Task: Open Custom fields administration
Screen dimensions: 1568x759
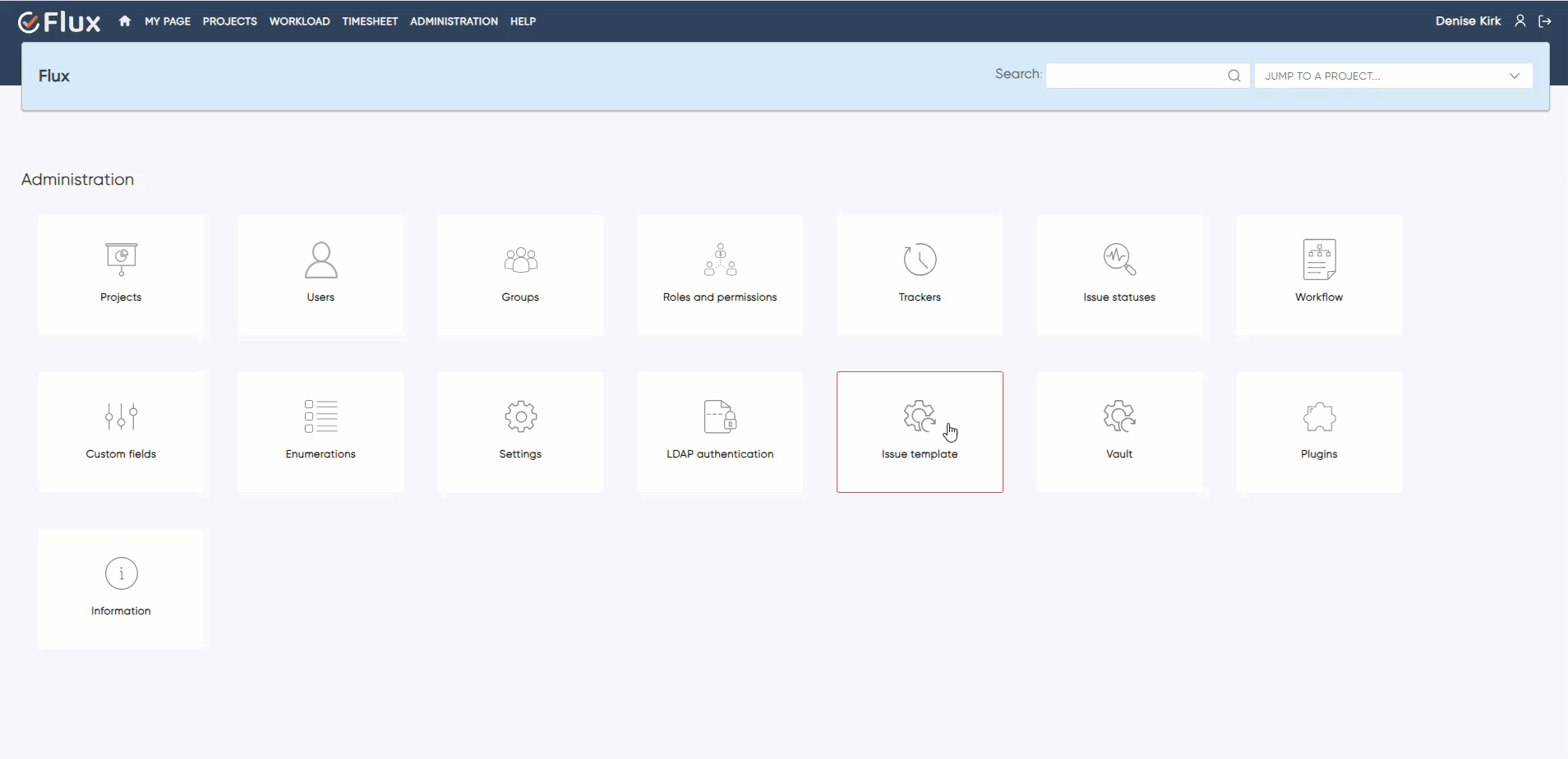Action: click(x=120, y=431)
